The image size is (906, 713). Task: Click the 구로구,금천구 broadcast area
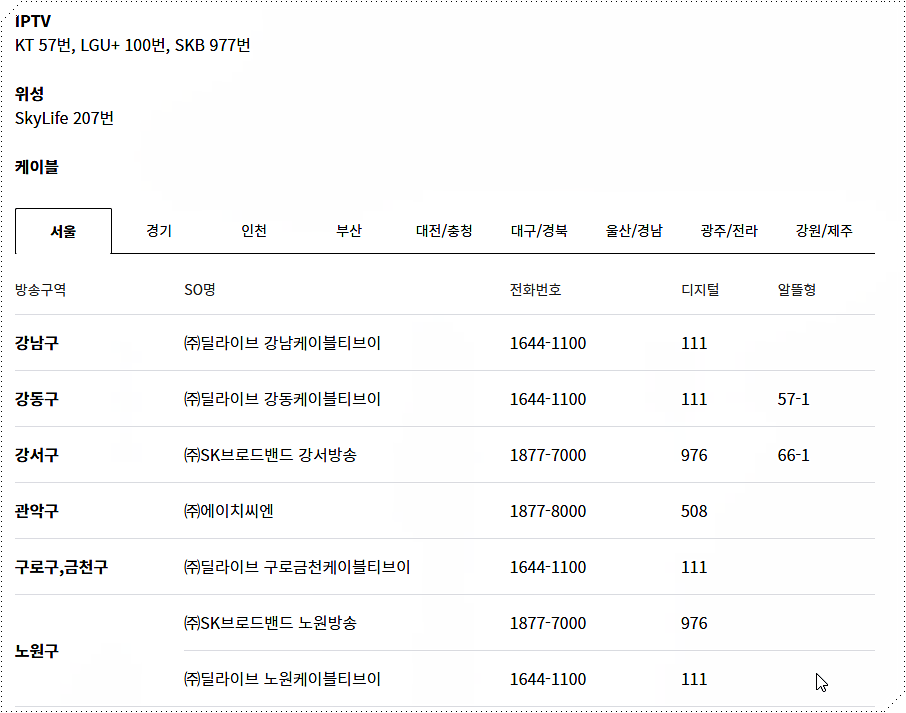[62, 567]
